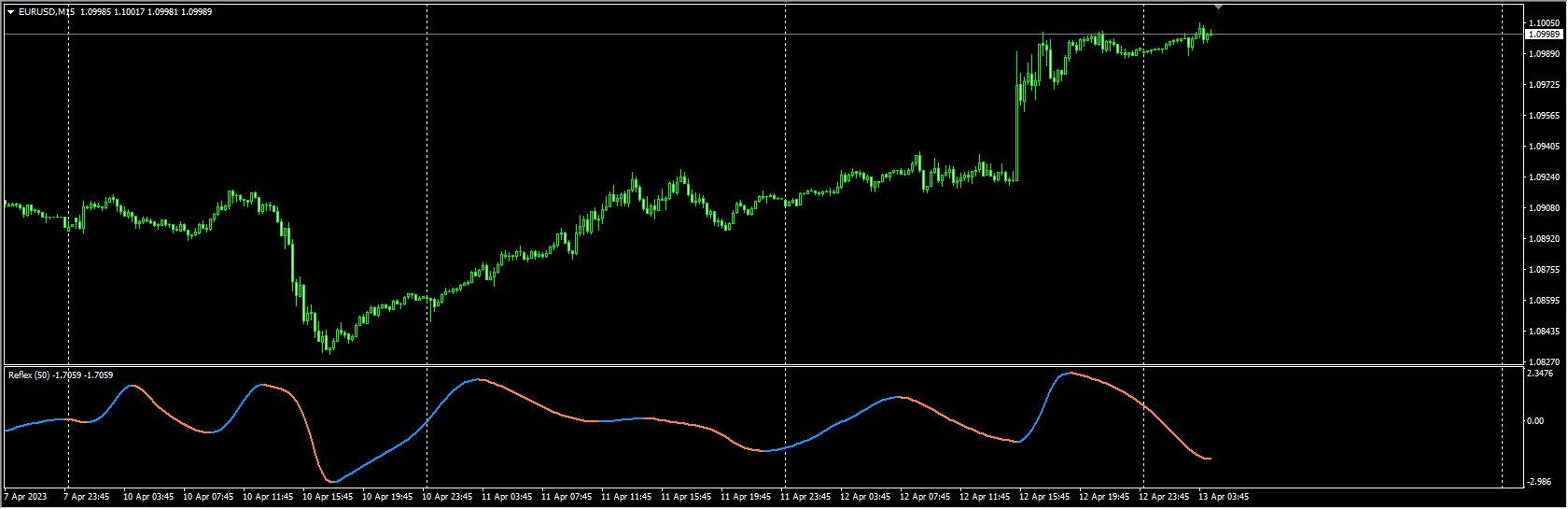Click the 11 Apr 19:45 time label

pyautogui.click(x=746, y=497)
